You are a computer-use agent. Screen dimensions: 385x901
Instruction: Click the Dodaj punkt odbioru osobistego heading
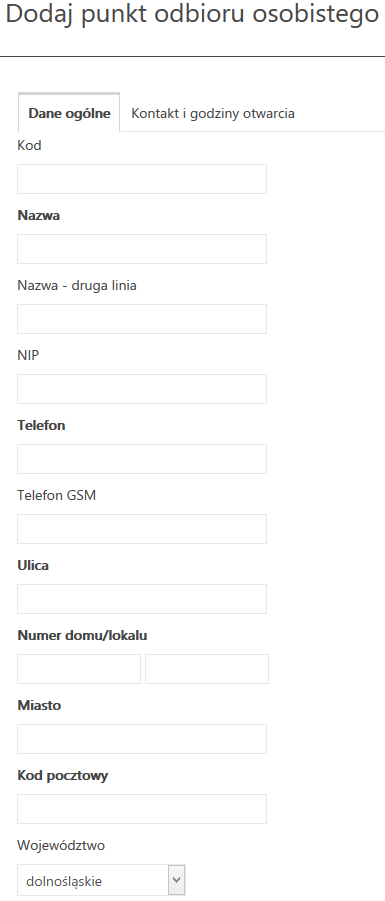[192, 16]
